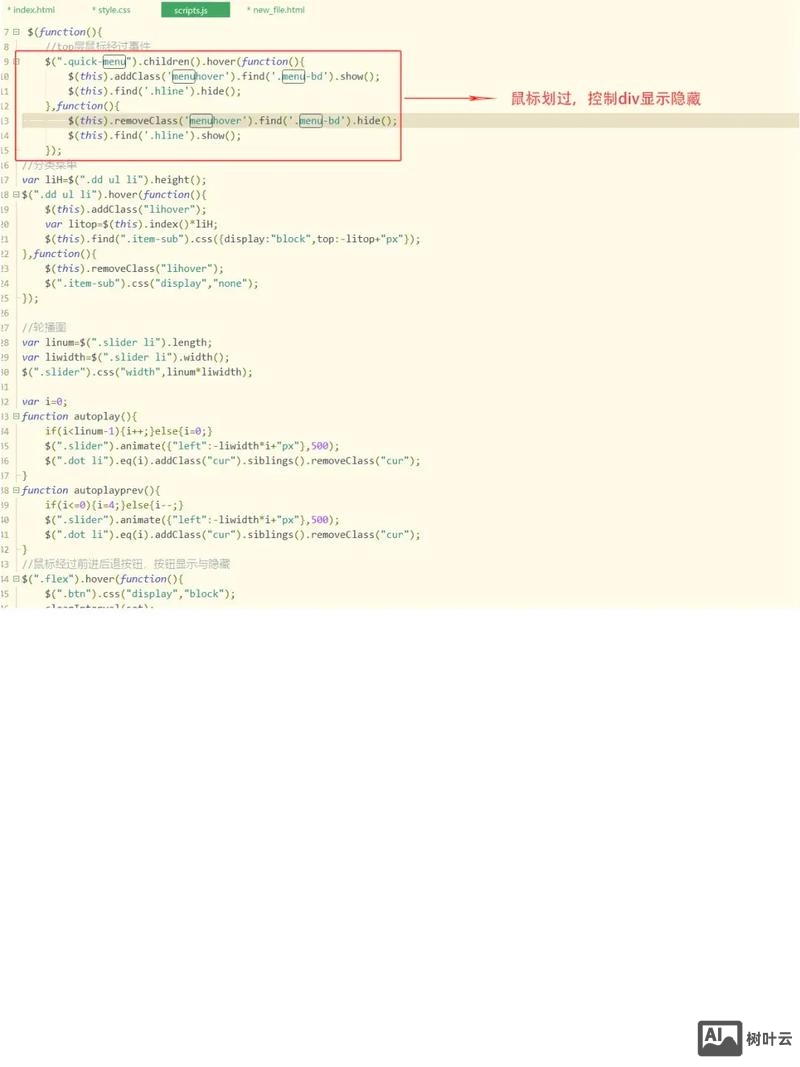Collapse the .dd ul li hover fold marker

16,195
